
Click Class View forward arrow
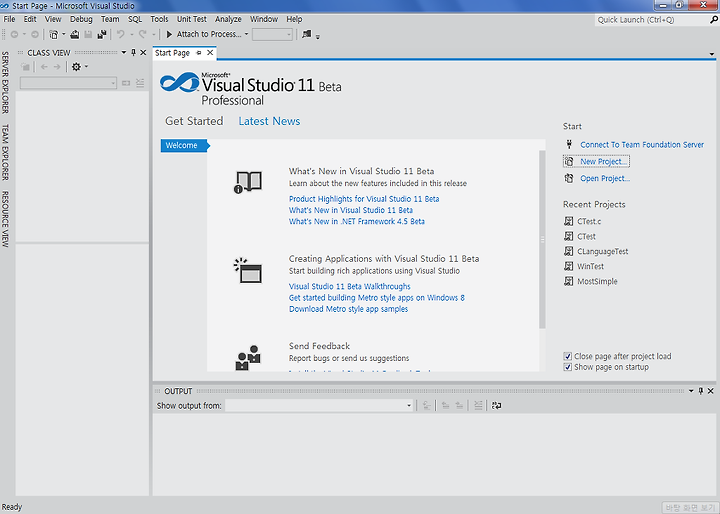57,67
